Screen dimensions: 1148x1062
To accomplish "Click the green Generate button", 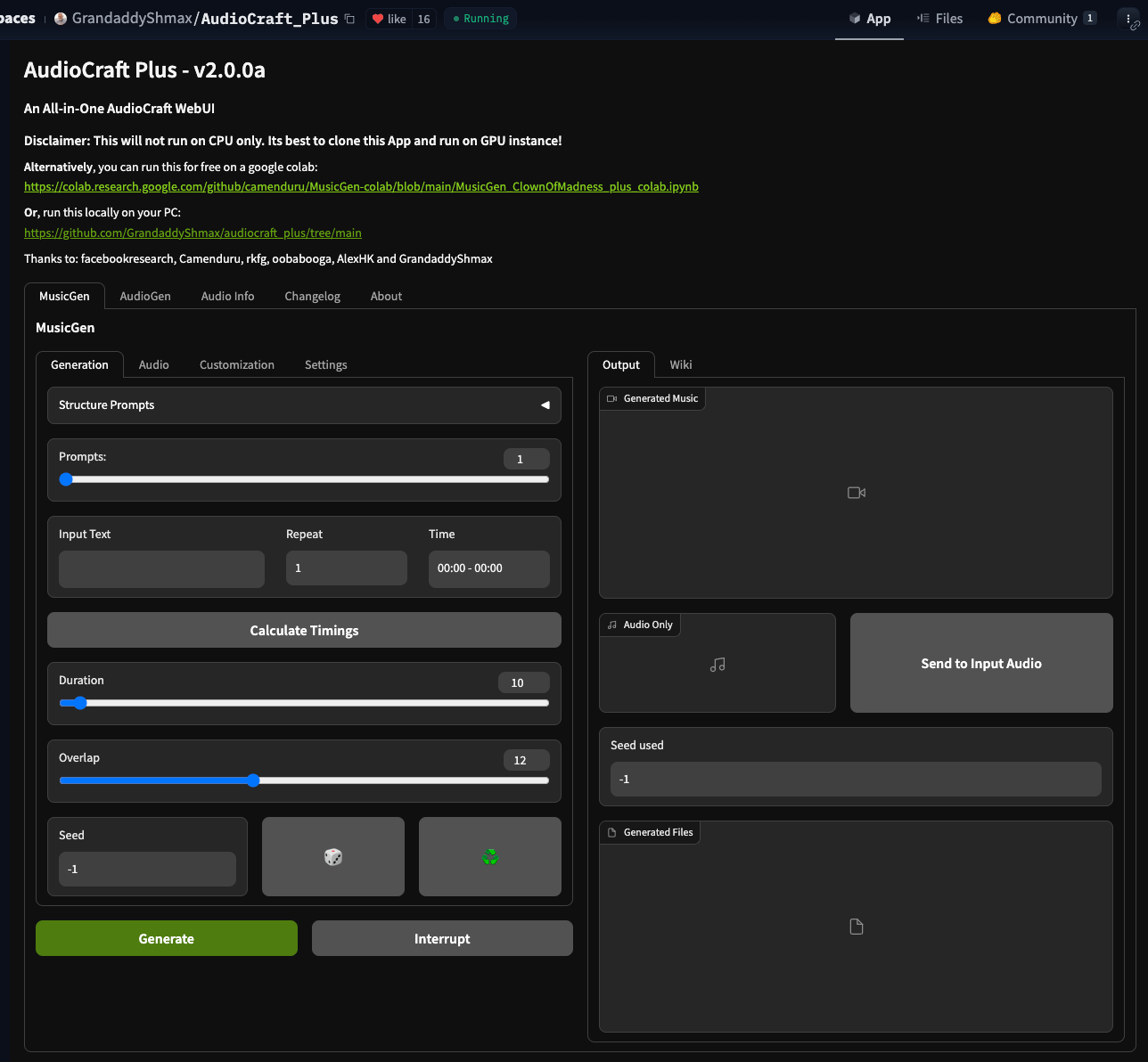I will [167, 938].
